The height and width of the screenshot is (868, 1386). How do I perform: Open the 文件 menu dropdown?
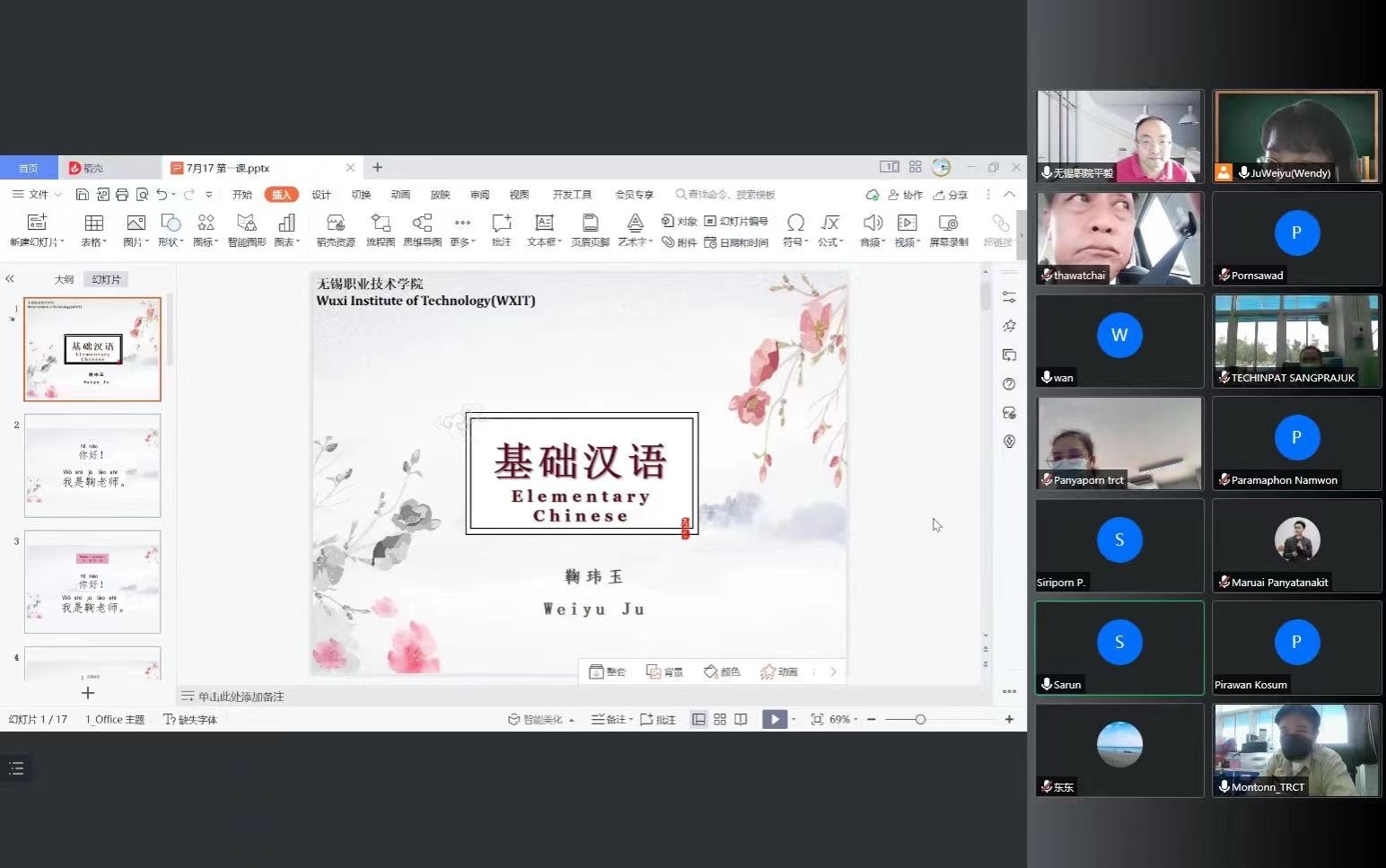click(x=38, y=194)
